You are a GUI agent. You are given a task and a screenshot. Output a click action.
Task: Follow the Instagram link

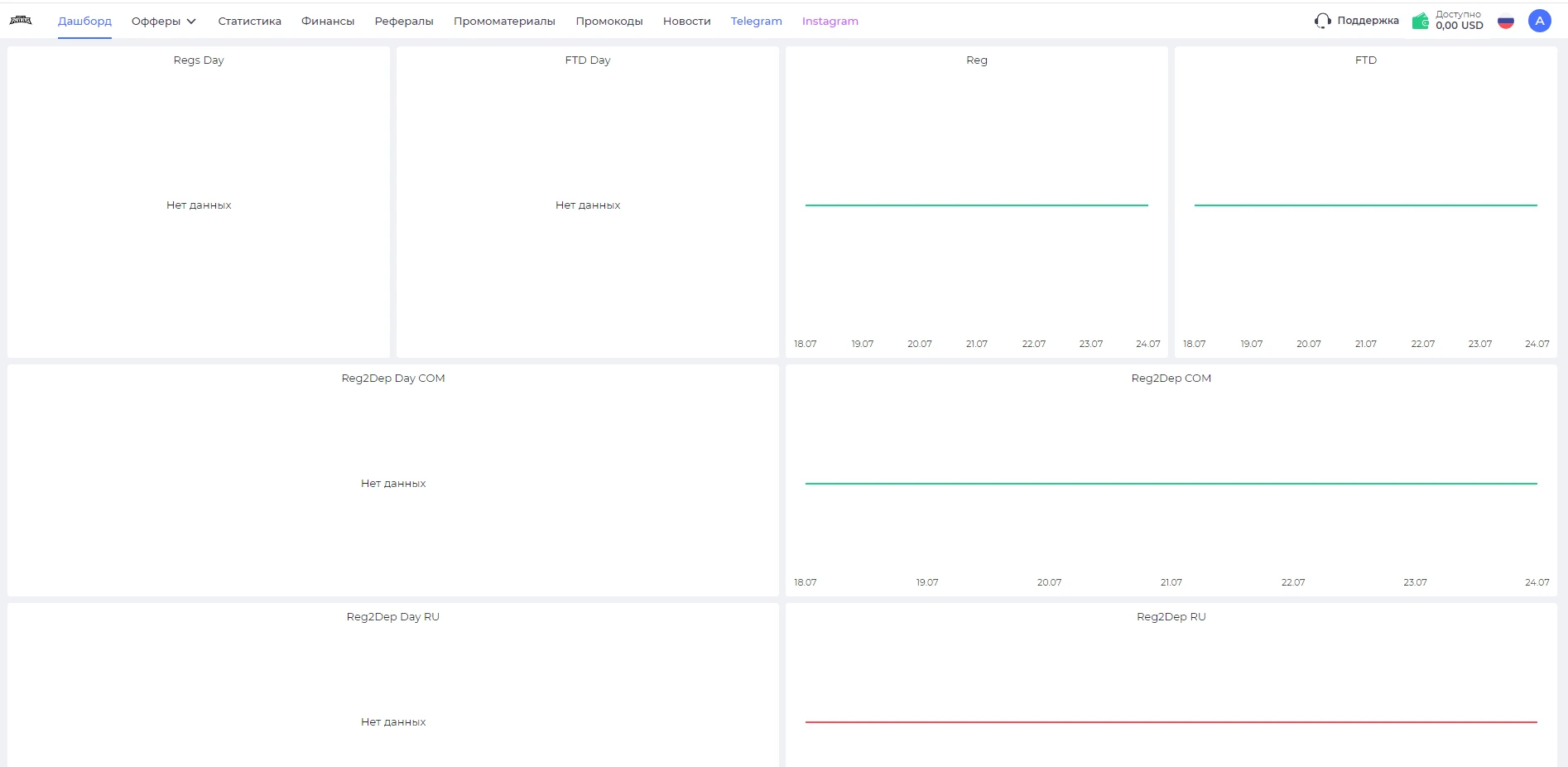pos(830,22)
